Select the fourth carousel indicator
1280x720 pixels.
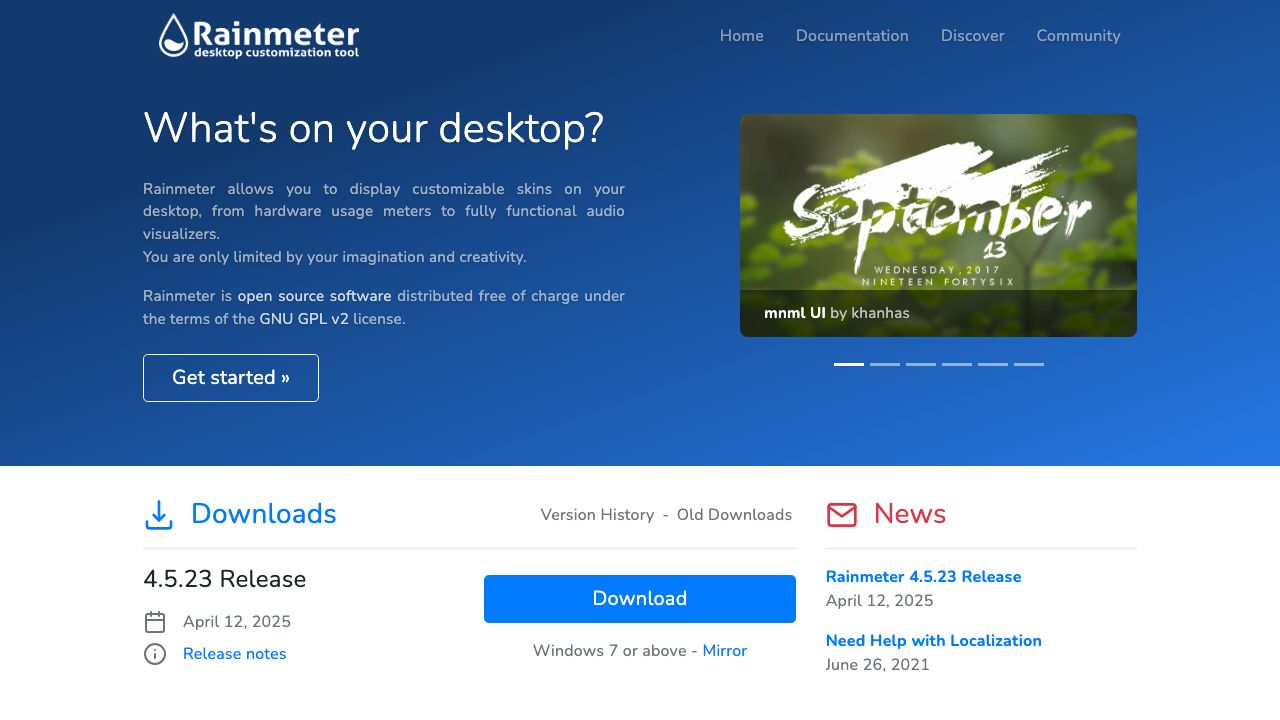(x=957, y=365)
